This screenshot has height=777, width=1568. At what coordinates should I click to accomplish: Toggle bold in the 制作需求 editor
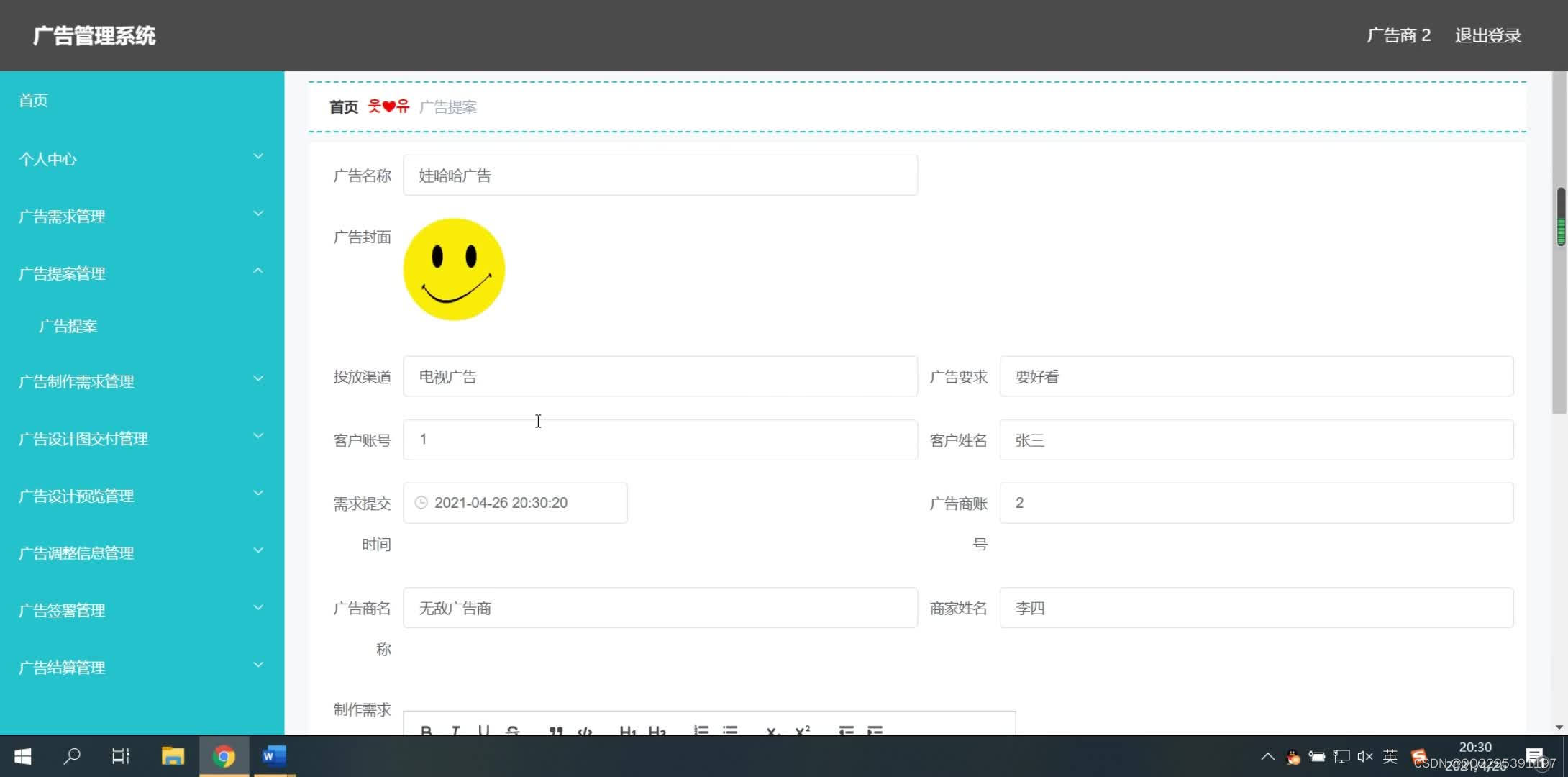point(426,730)
